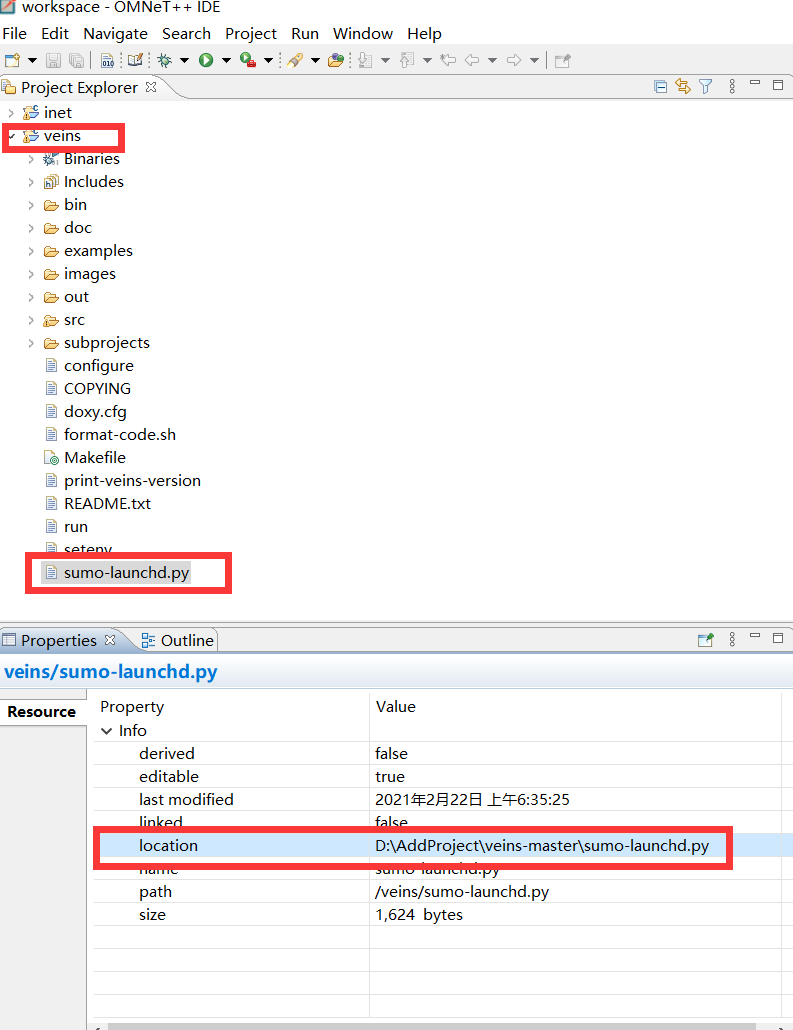
Task: Click the size value 1,624 bytes
Action: 419,914
